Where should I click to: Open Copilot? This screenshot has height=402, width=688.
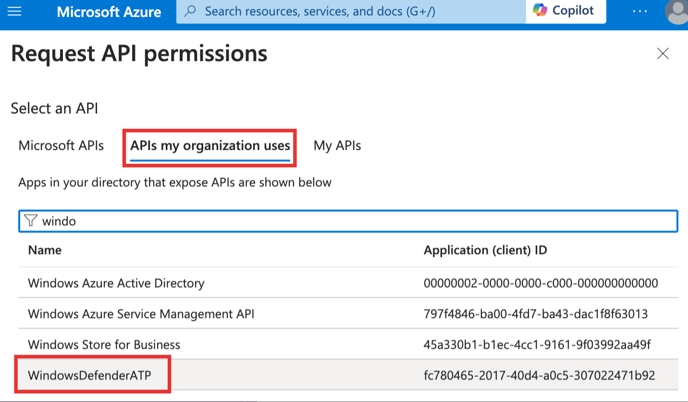point(566,11)
